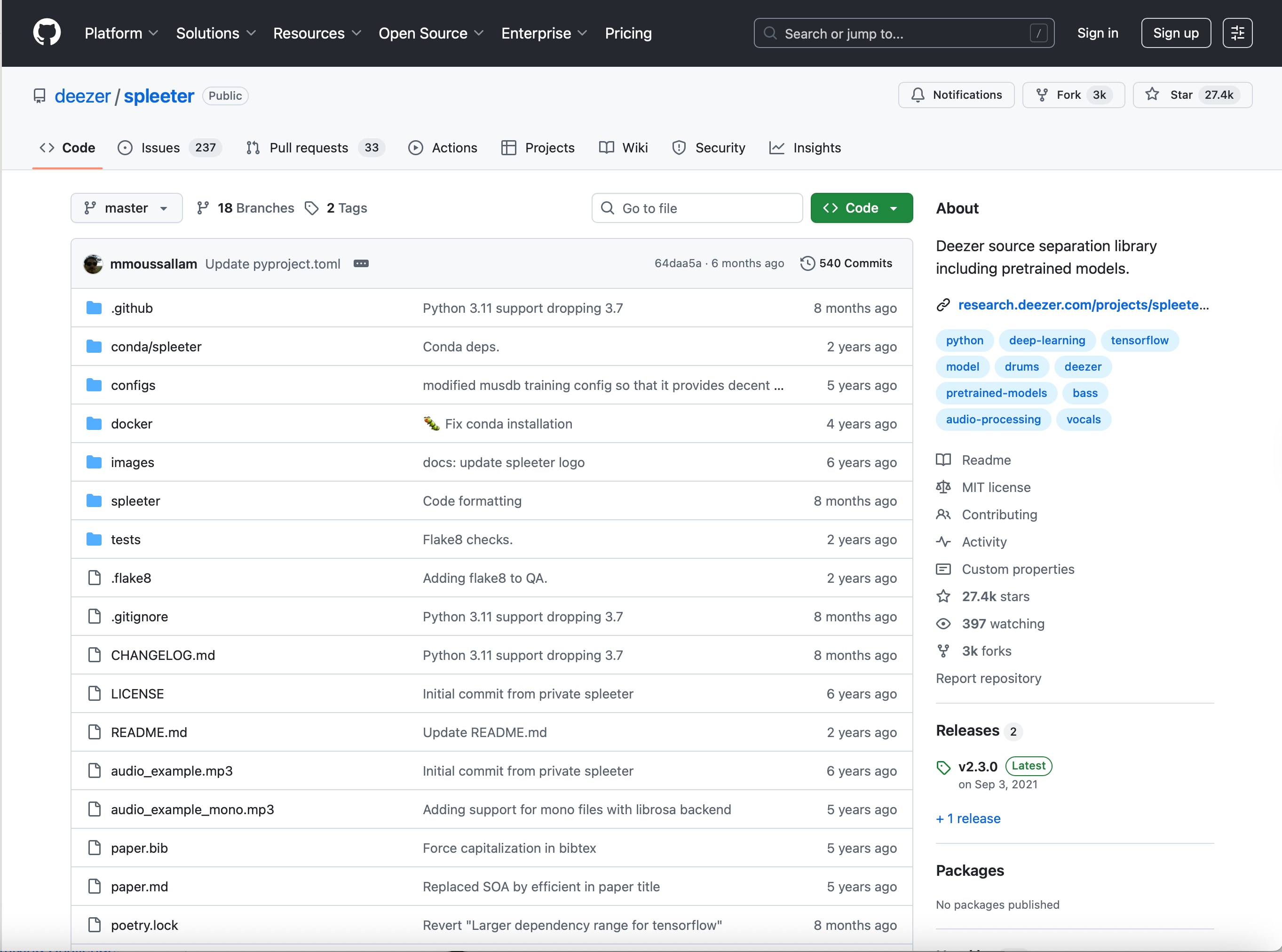The width and height of the screenshot is (1282, 952).
Task: Open the paper.bib file
Action: click(139, 848)
